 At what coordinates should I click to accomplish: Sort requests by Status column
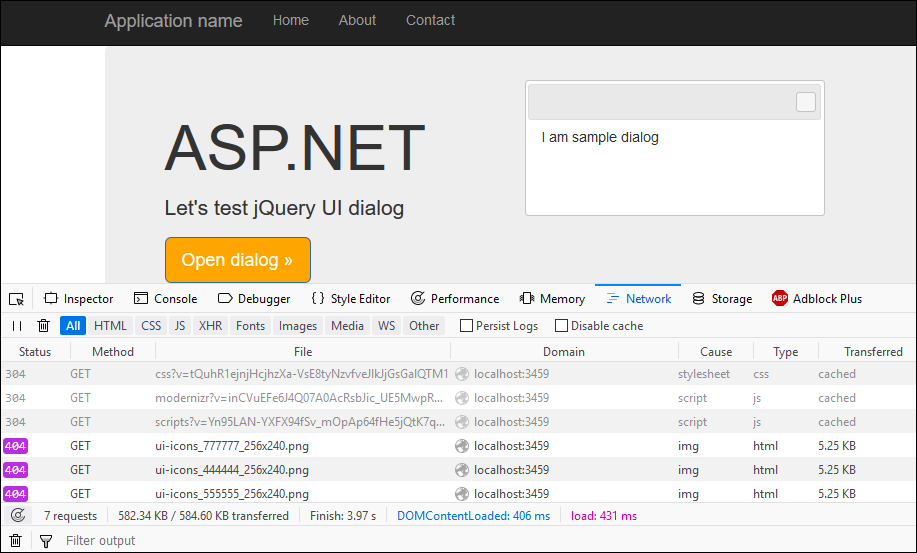pyautogui.click(x=35, y=352)
